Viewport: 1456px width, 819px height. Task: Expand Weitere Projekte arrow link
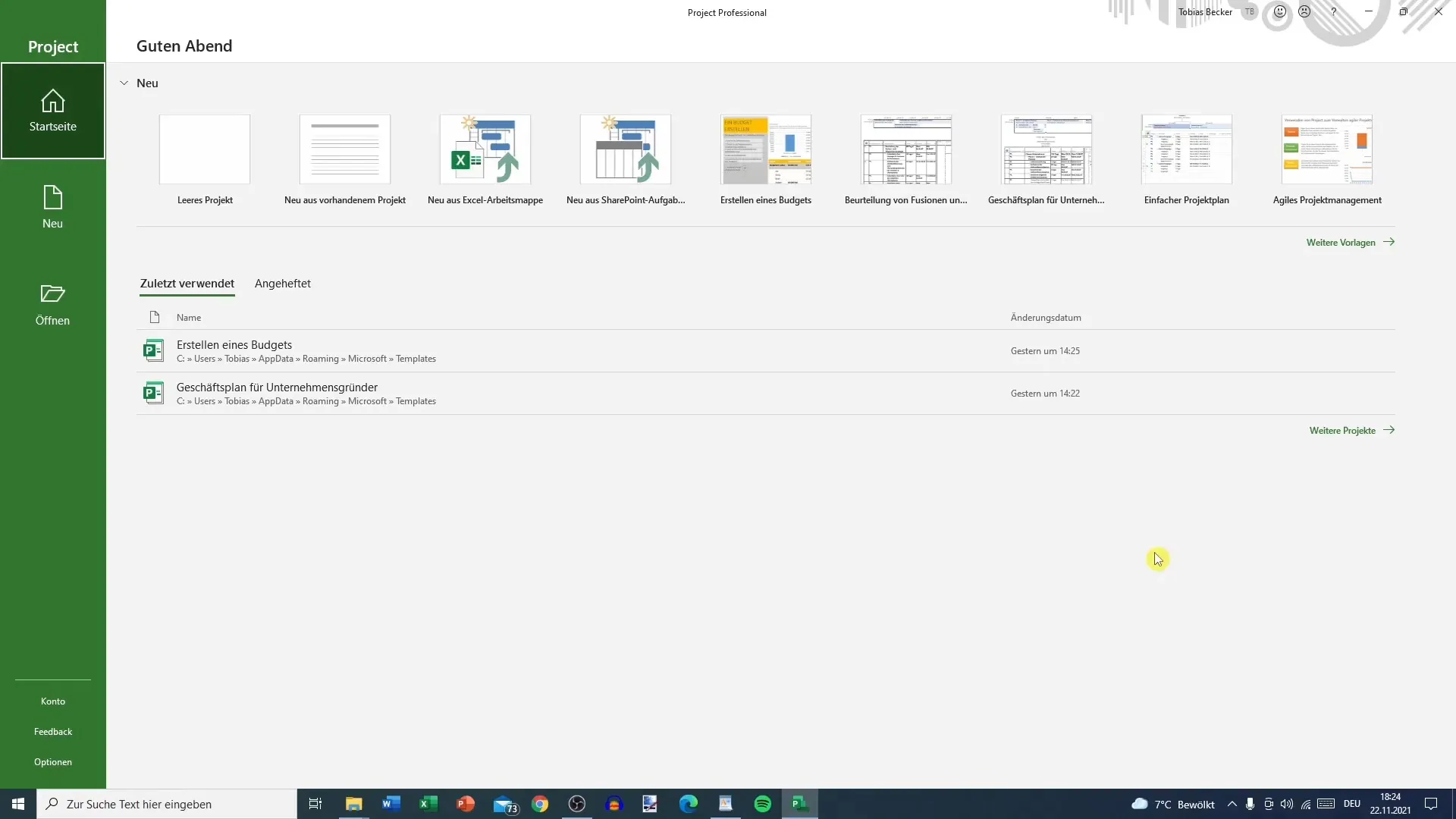click(1352, 430)
